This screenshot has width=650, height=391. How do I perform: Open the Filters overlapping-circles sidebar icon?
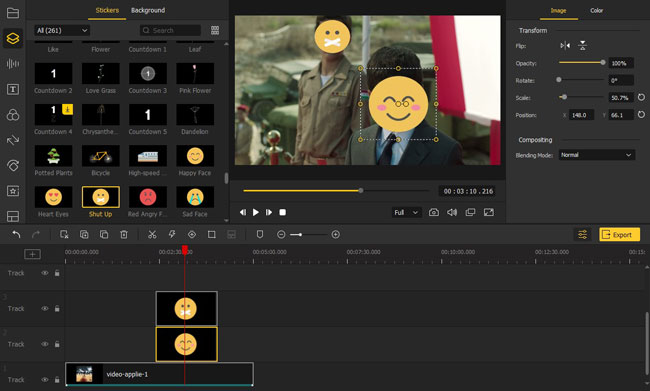pos(13,115)
